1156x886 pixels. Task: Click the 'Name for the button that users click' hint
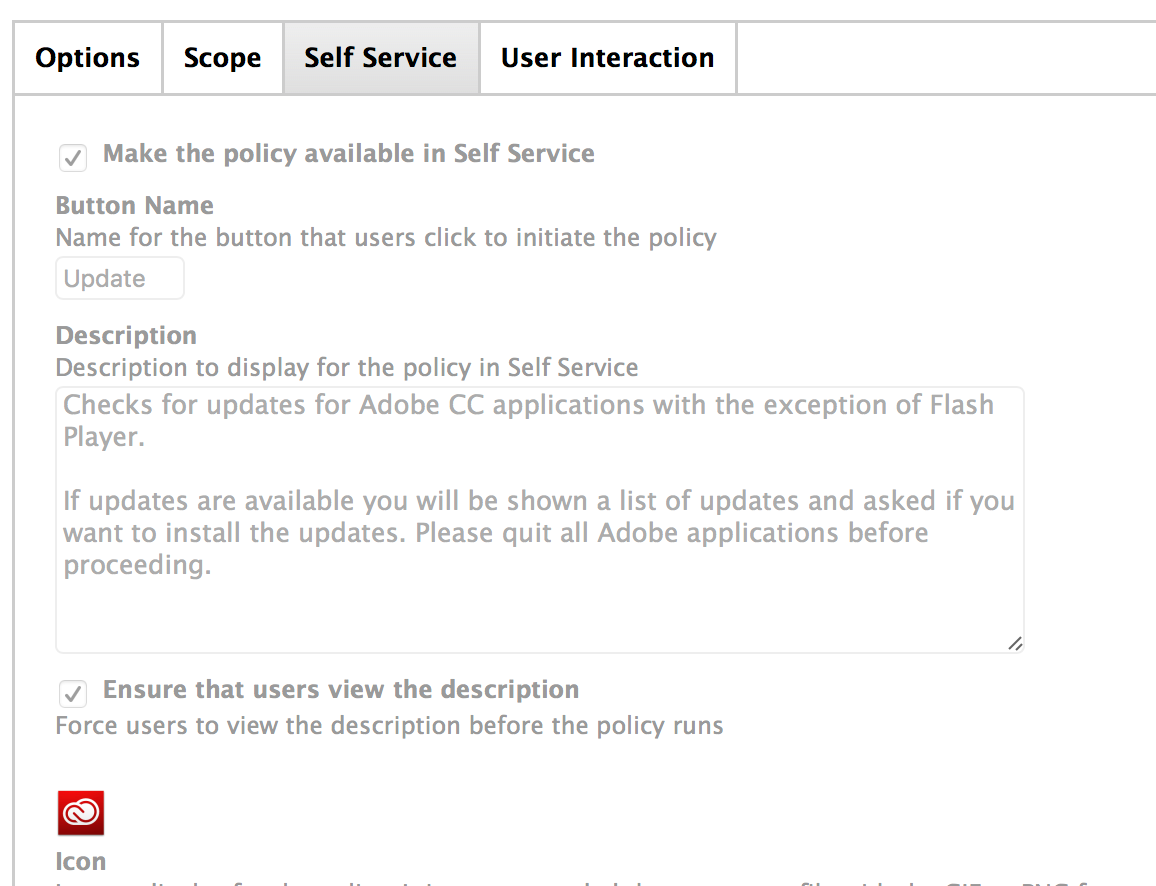coord(386,237)
